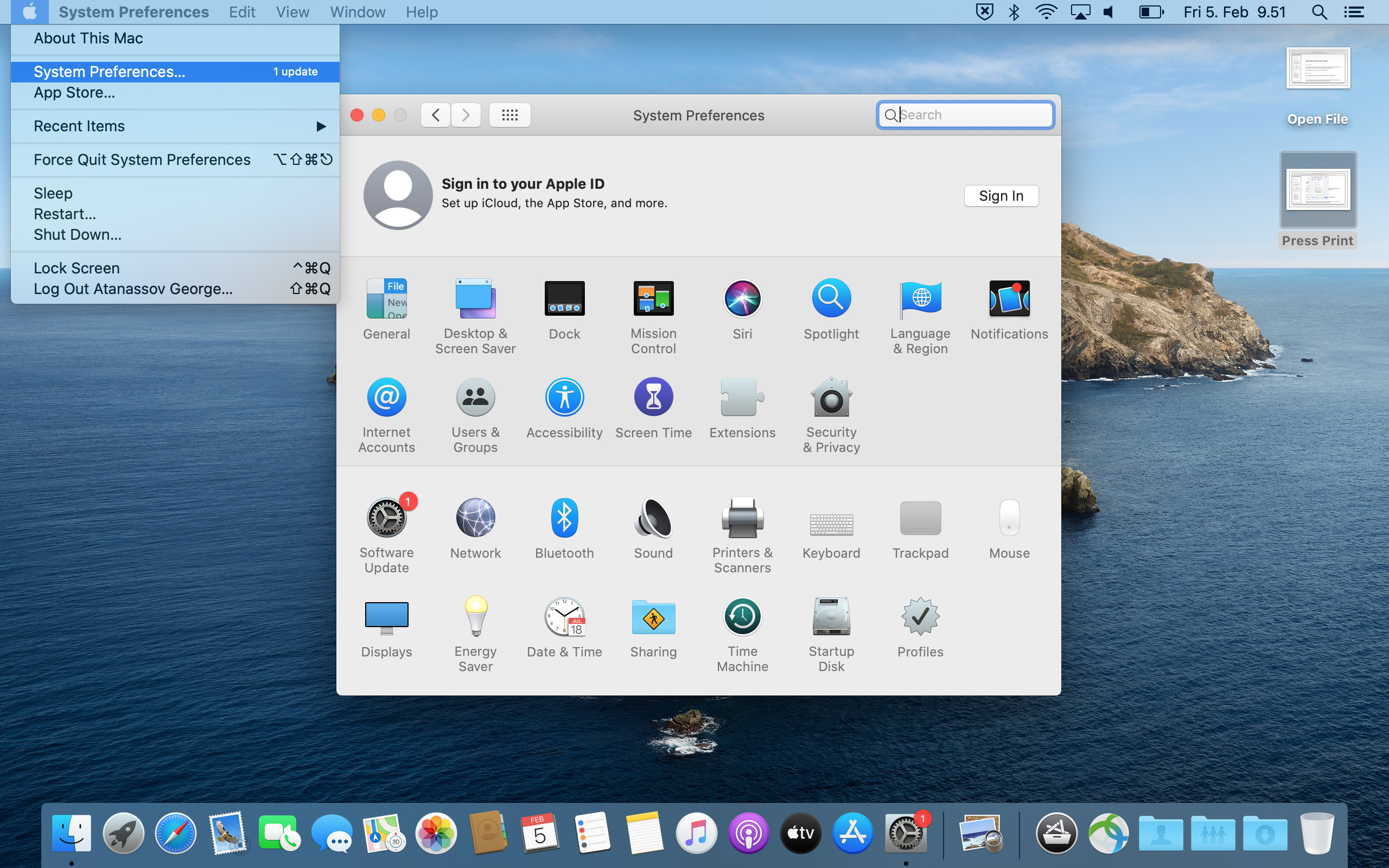The image size is (1389, 868).
Task: Open the Window menu
Action: [358, 12]
